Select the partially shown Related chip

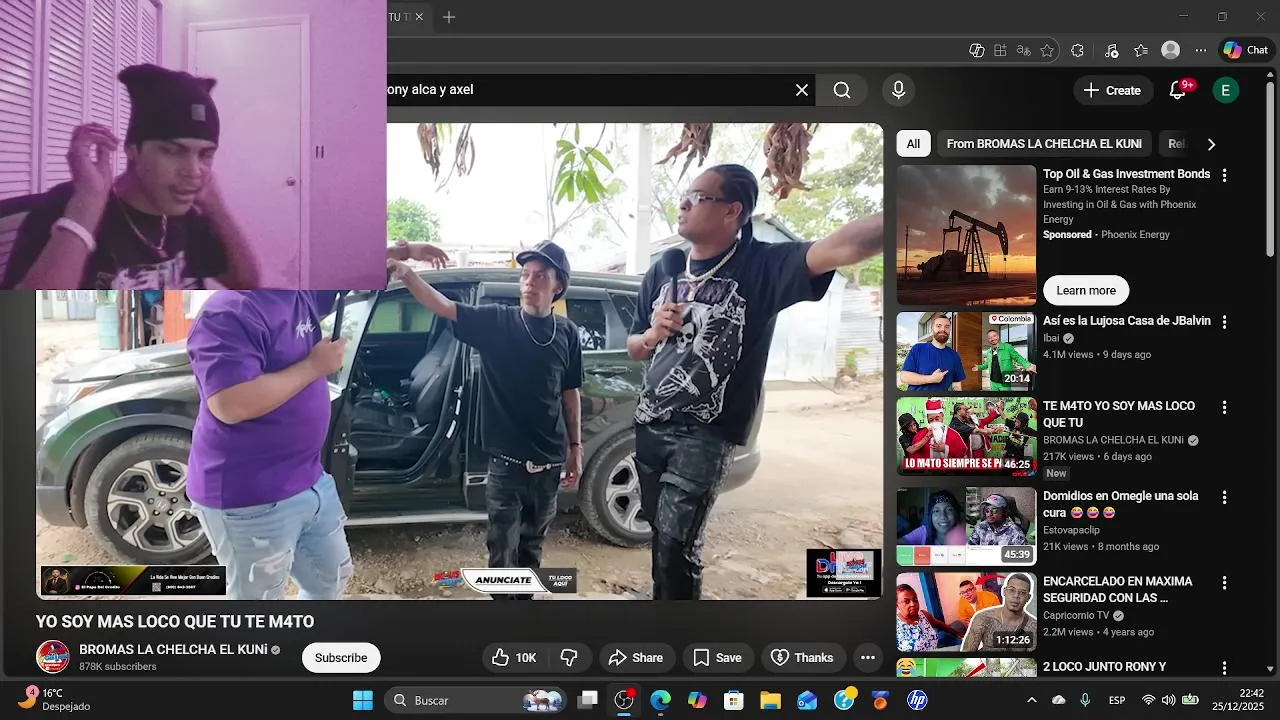1176,144
